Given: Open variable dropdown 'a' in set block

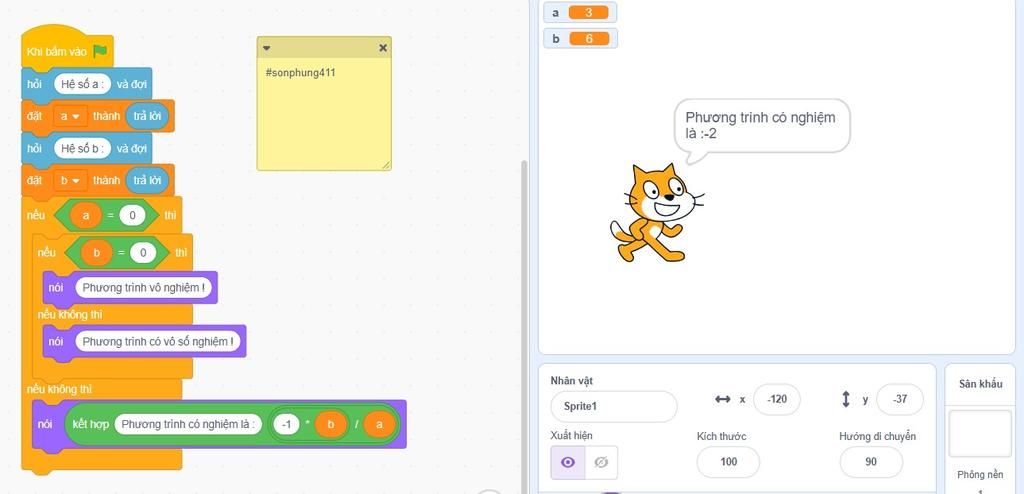Looking at the screenshot, I should coord(71,116).
